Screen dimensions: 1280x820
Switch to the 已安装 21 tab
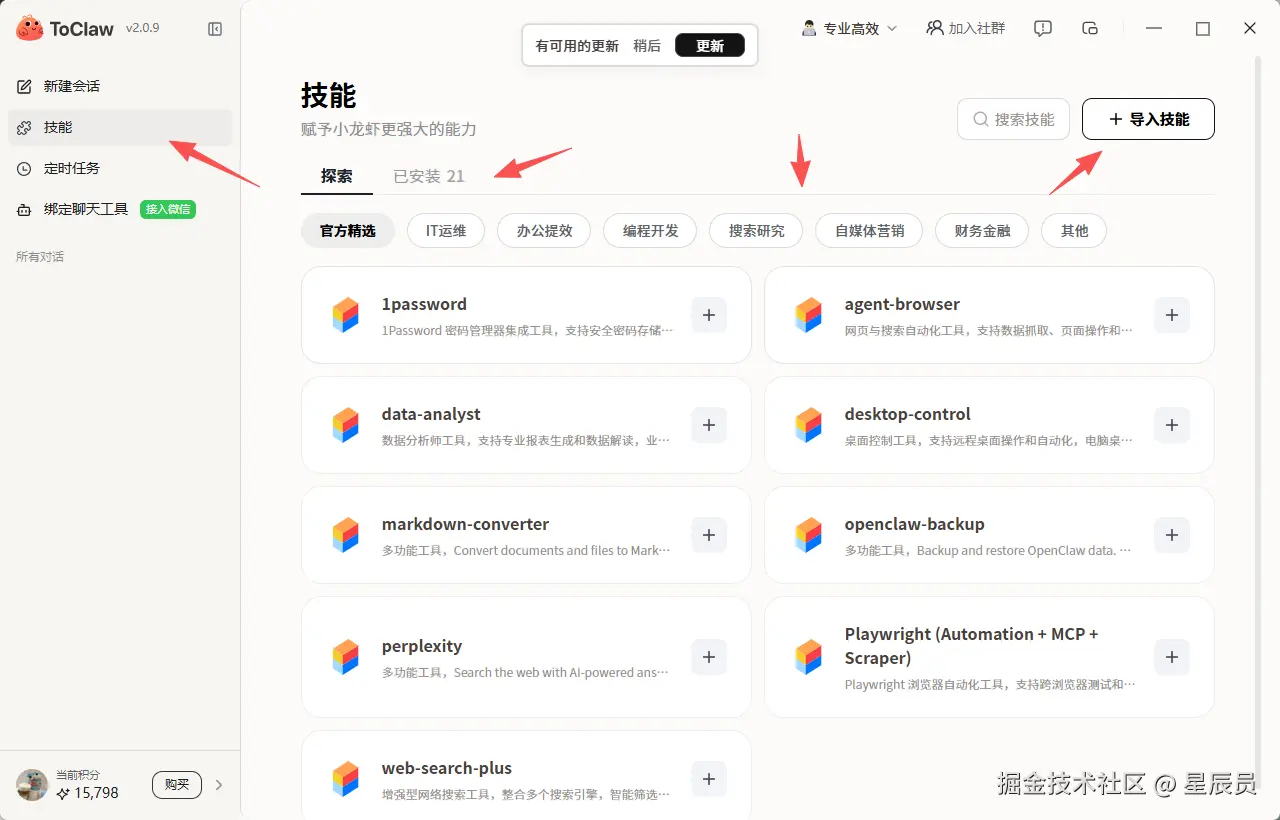[x=429, y=176]
